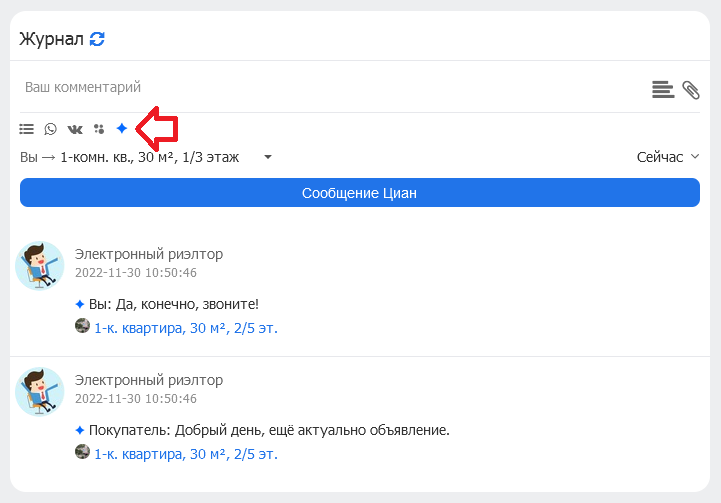Click the first Электронный риэлтор avatar

40,266
